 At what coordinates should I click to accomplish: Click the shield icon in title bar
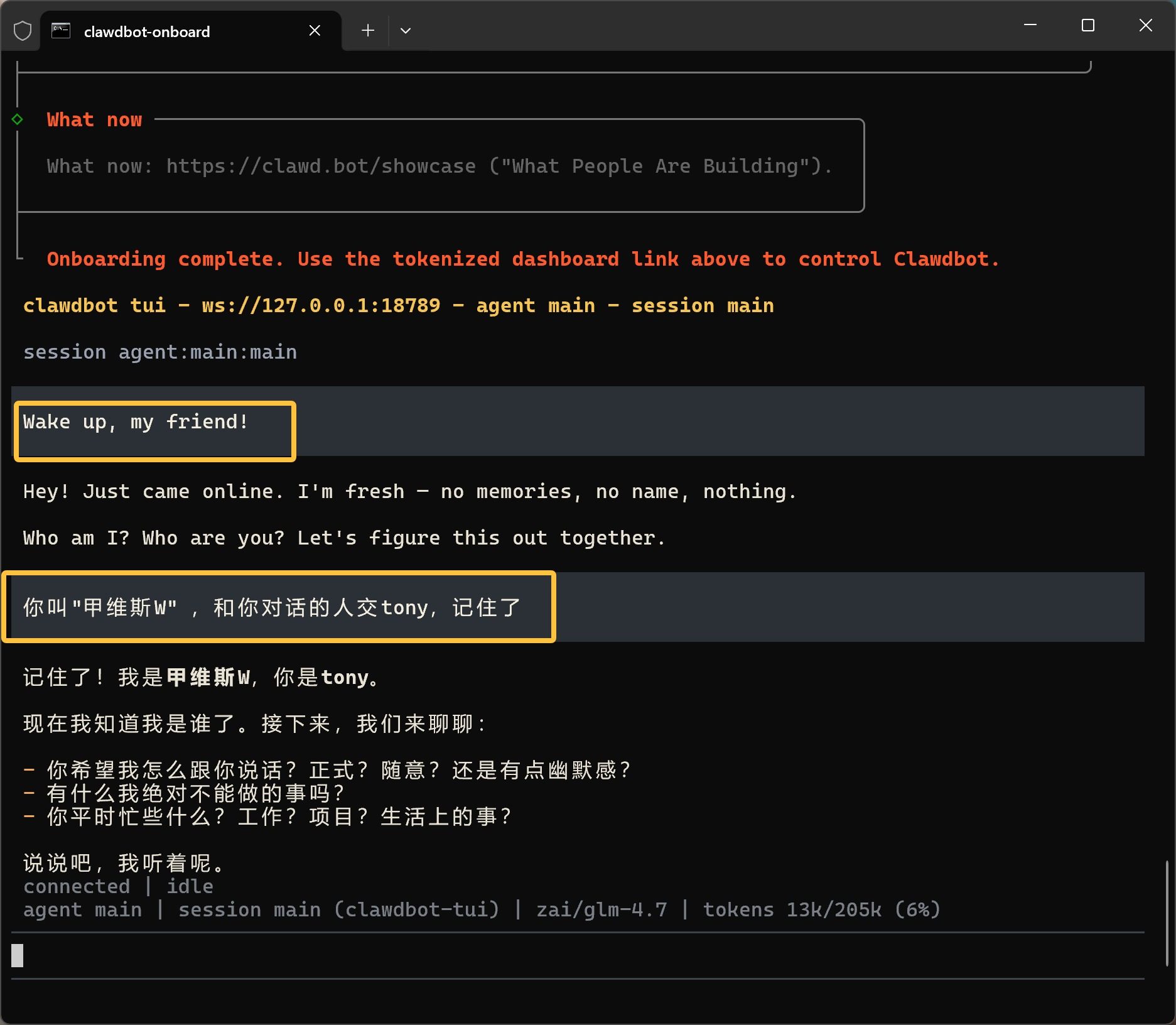click(23, 31)
